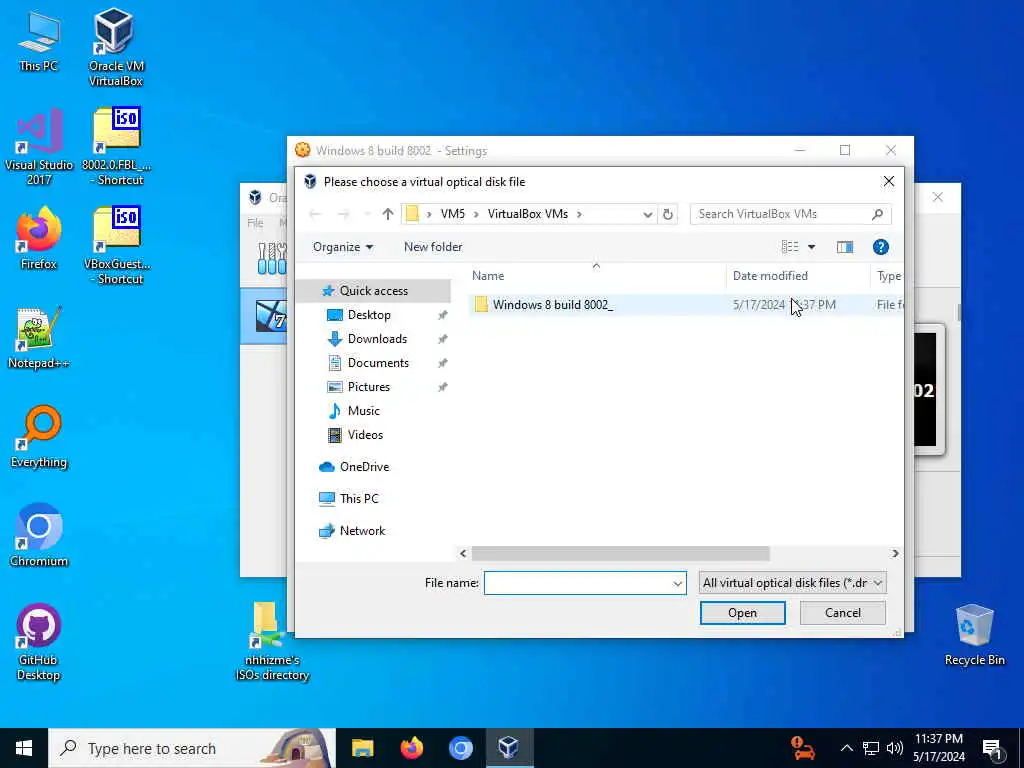Viewport: 1024px width, 768px height.
Task: Open file dialog Help
Action: tap(880, 247)
